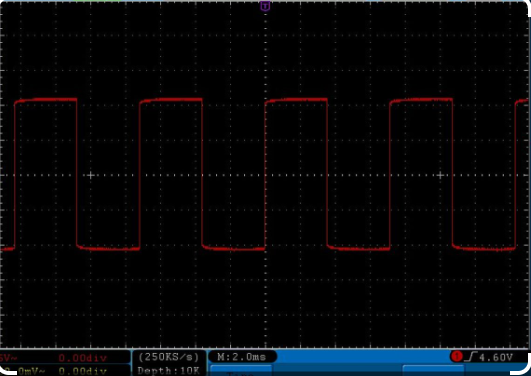
Task: Click the rising edge beneath the trigger marker
Action: tap(265, 175)
